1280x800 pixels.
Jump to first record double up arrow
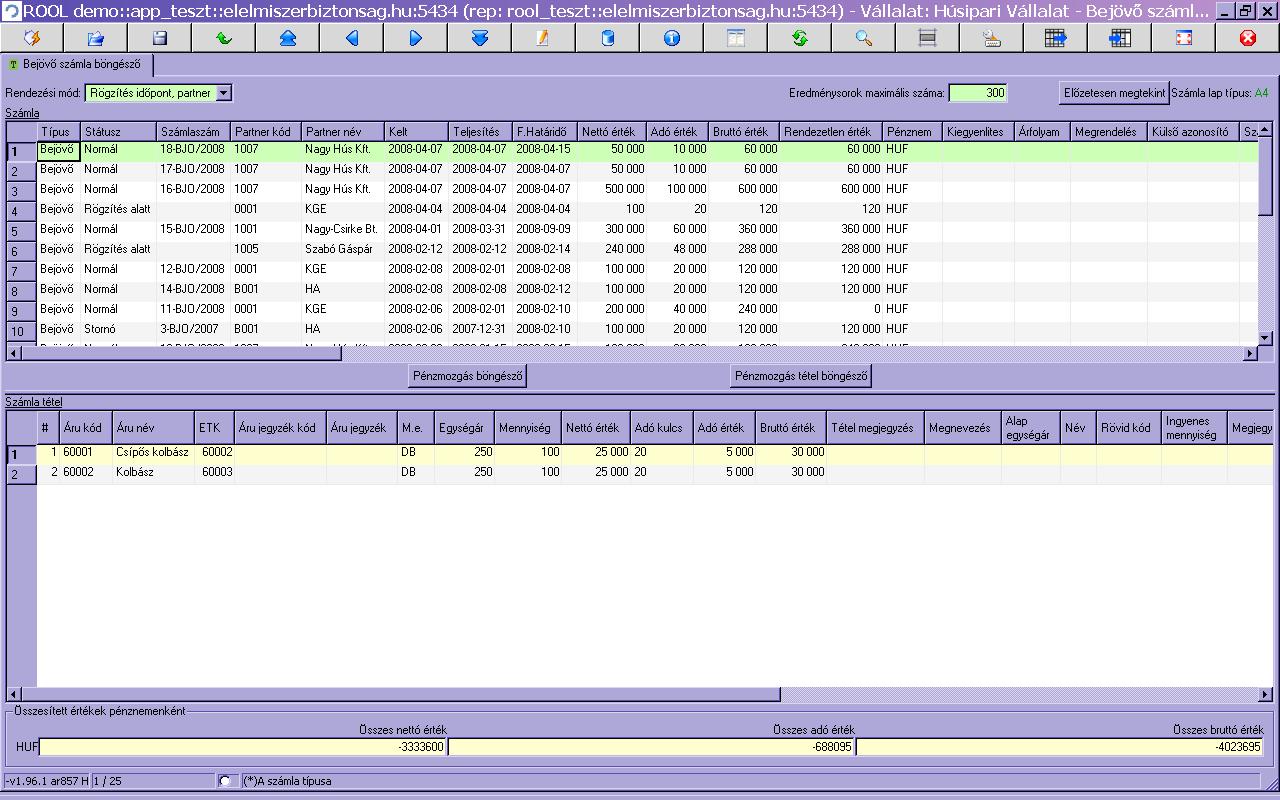(x=288, y=38)
